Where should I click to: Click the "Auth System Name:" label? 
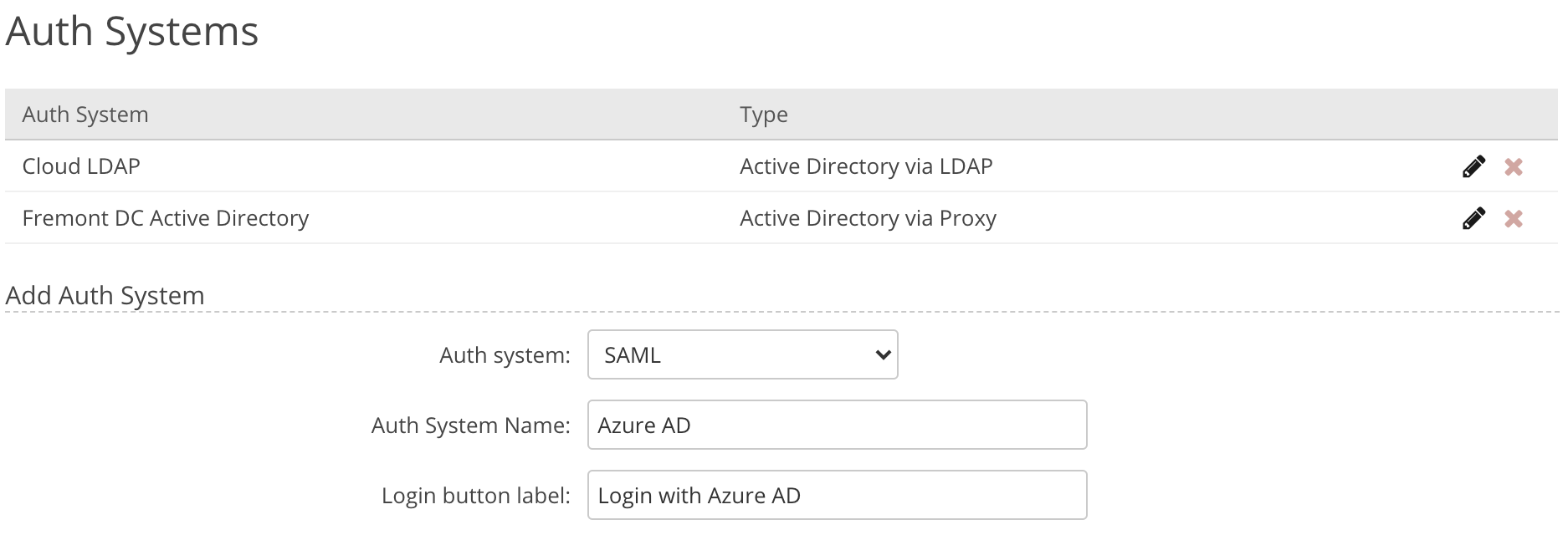click(470, 426)
